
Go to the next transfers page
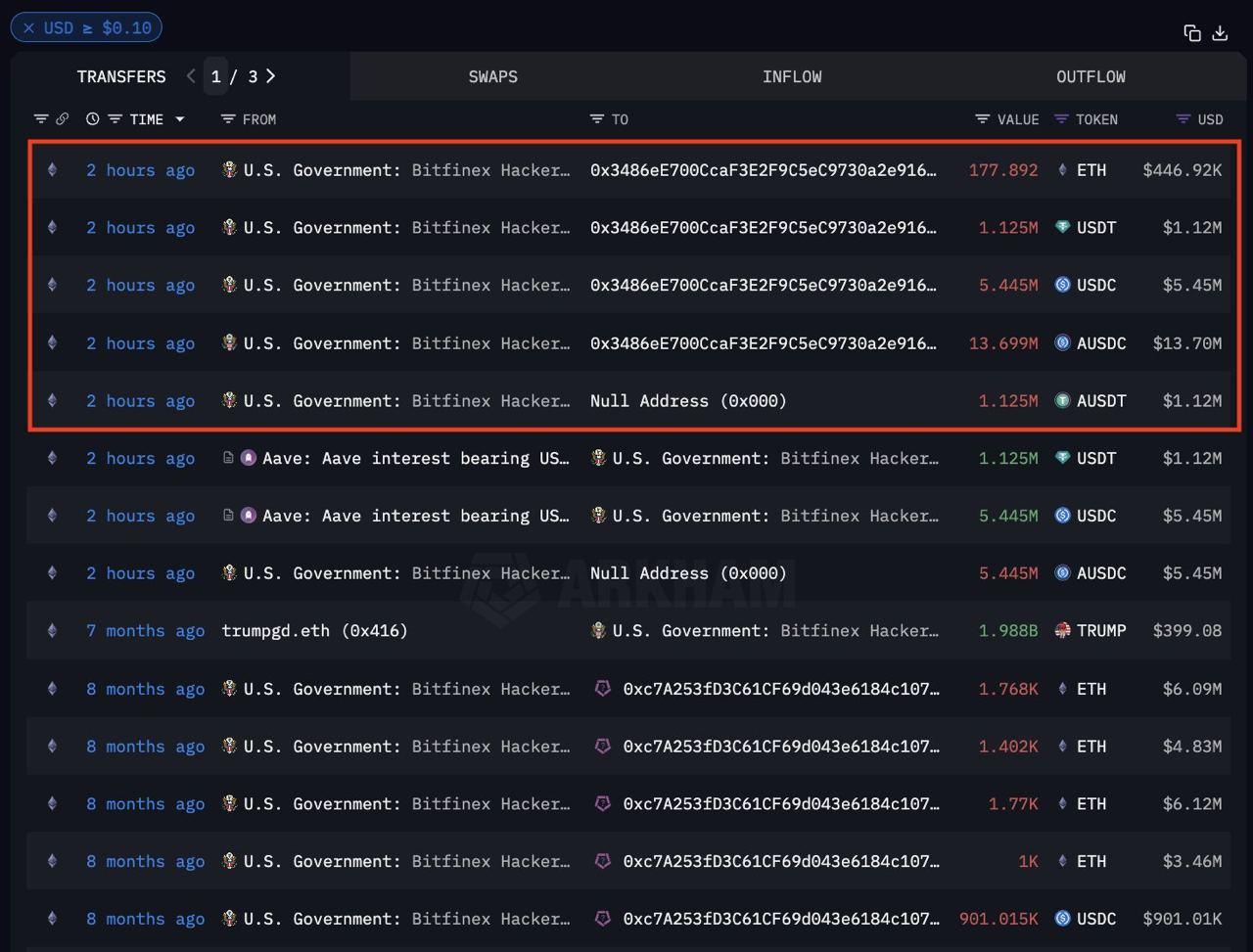pyautogui.click(x=271, y=76)
